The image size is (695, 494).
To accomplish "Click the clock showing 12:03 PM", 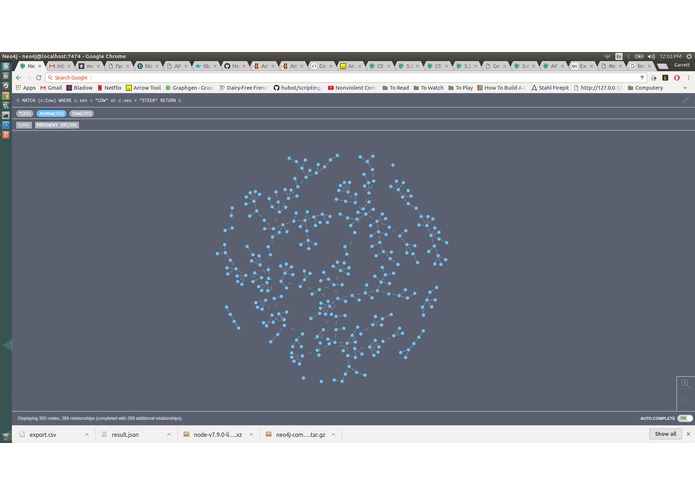I will pyautogui.click(x=670, y=56).
